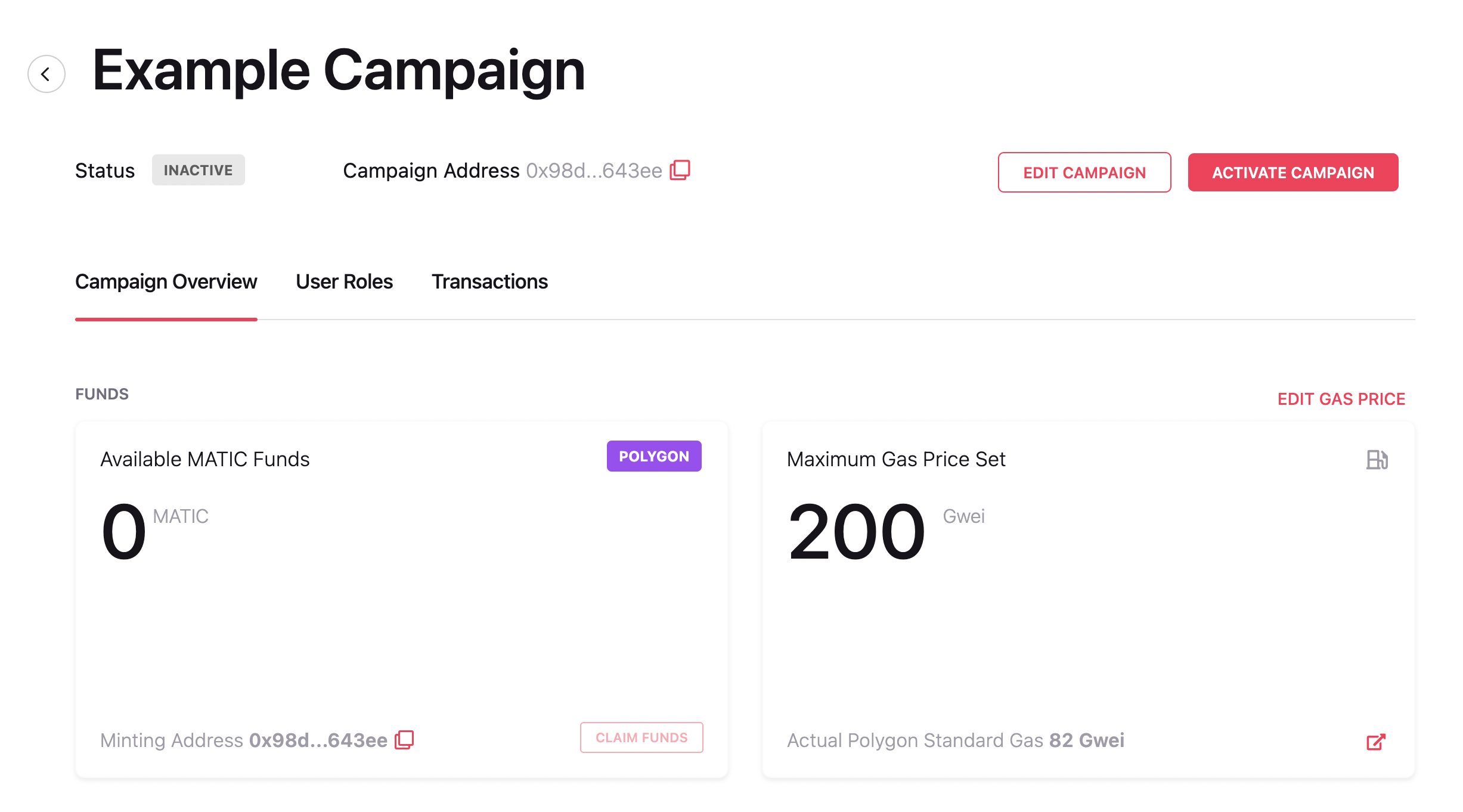Click the EDIT CAMPAIGN button
The image size is (1463, 812).
click(1084, 172)
